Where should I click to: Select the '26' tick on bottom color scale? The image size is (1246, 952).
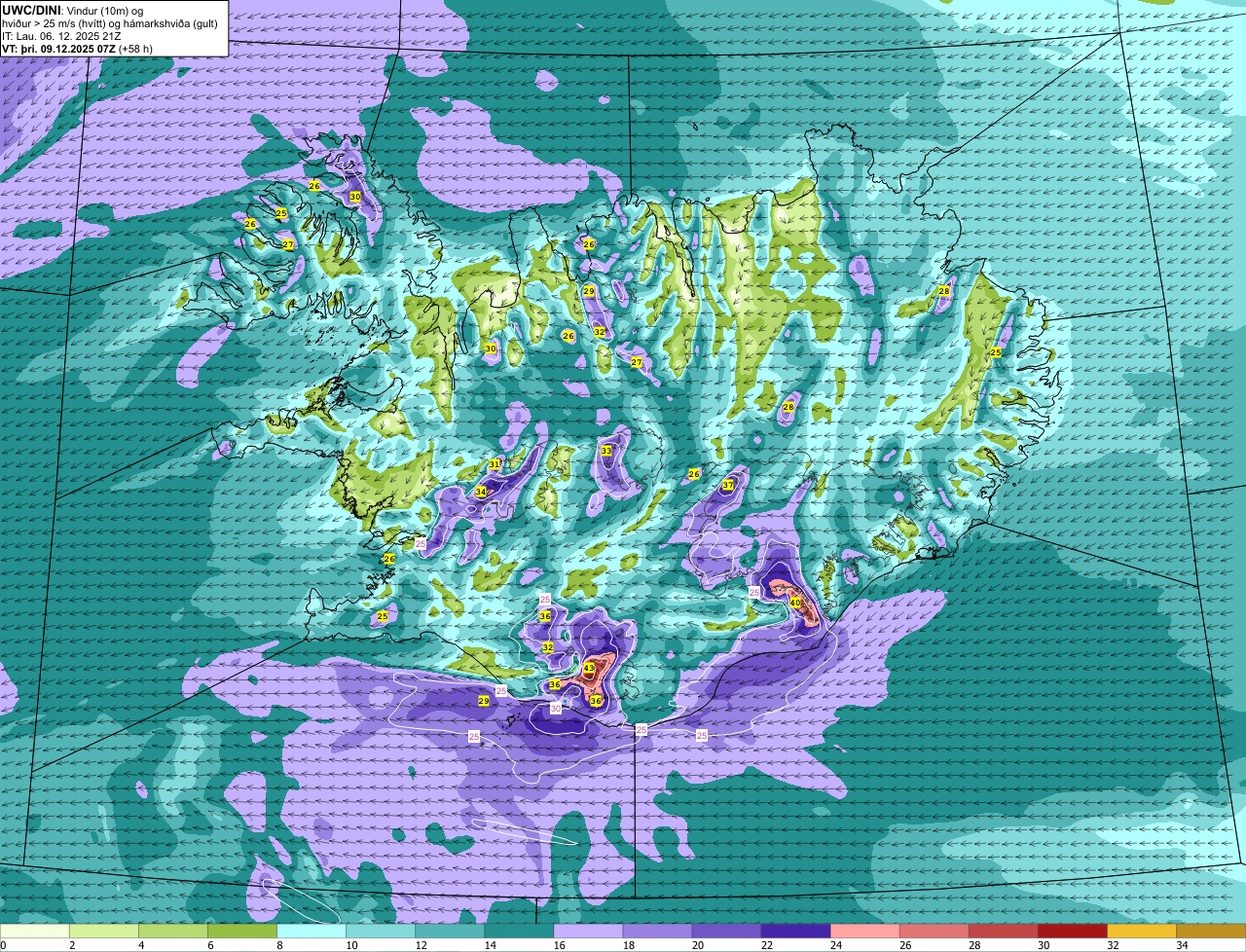pos(903,945)
